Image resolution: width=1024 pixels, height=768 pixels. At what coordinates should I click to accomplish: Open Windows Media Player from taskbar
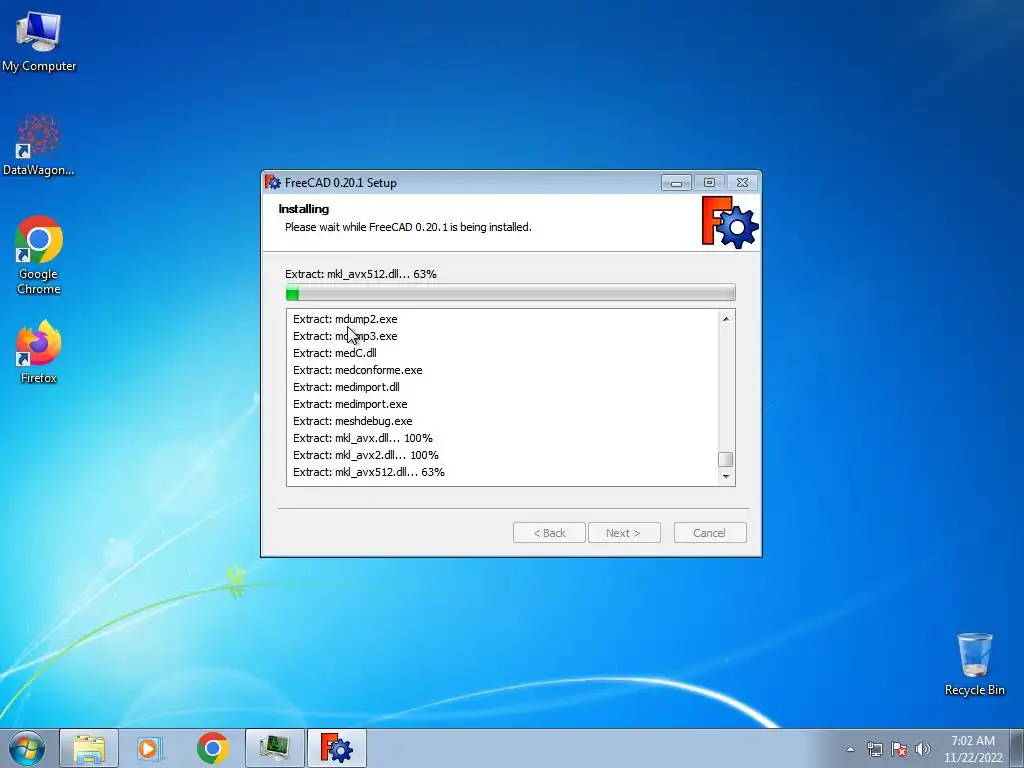pyautogui.click(x=150, y=748)
